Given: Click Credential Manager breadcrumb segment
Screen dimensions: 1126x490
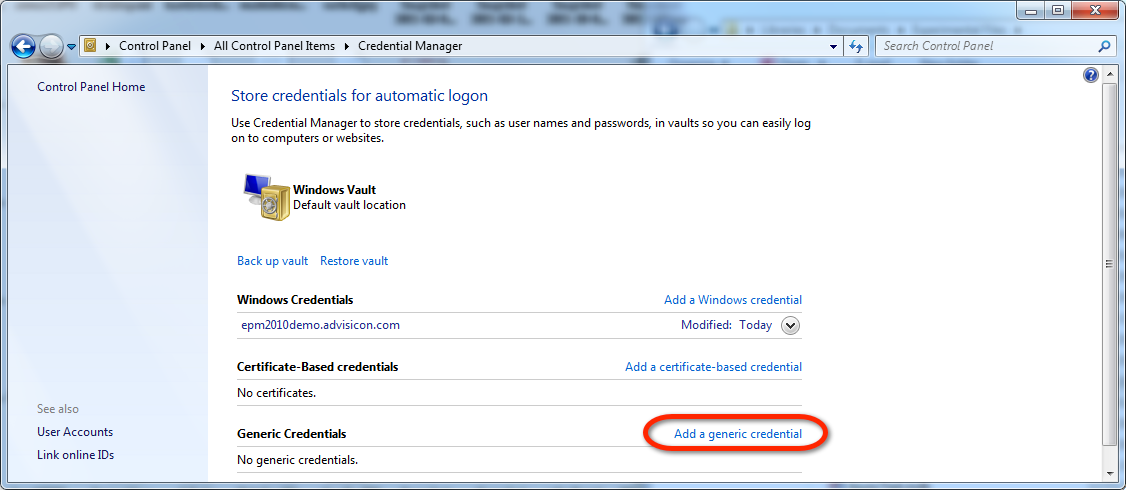Looking at the screenshot, I should tap(410, 46).
